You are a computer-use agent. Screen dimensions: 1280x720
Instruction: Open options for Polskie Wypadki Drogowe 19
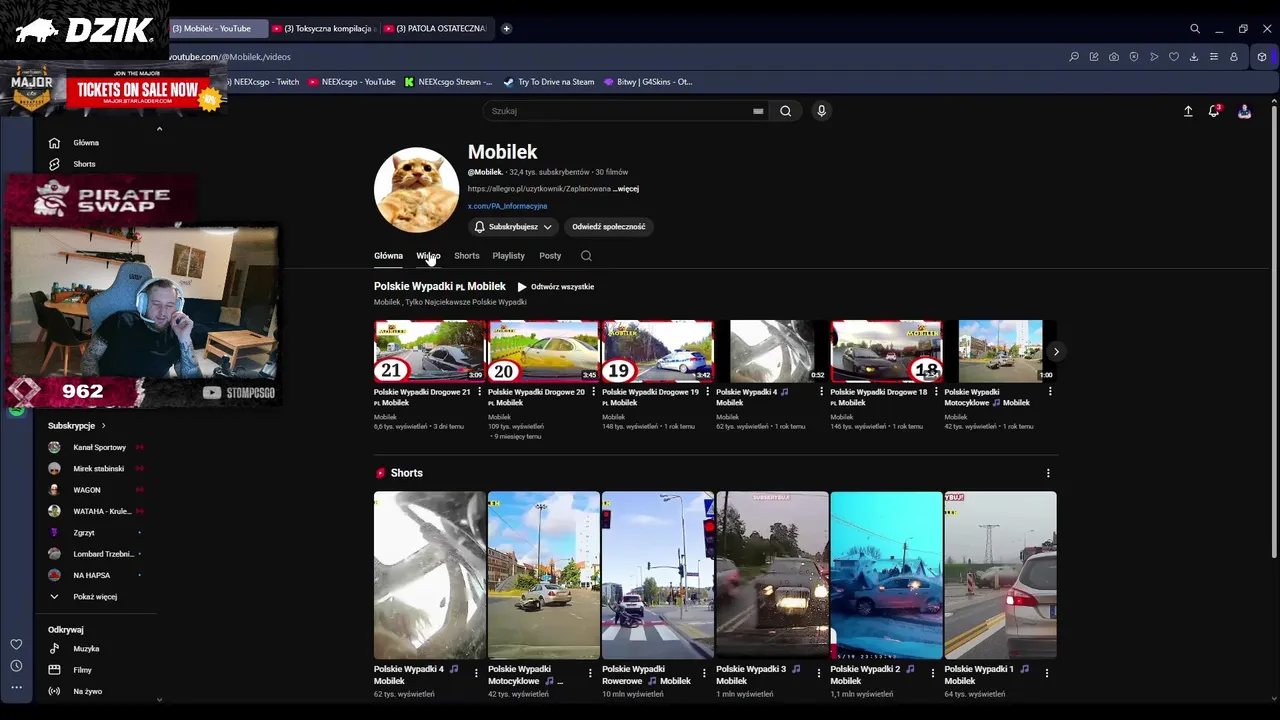coord(708,392)
